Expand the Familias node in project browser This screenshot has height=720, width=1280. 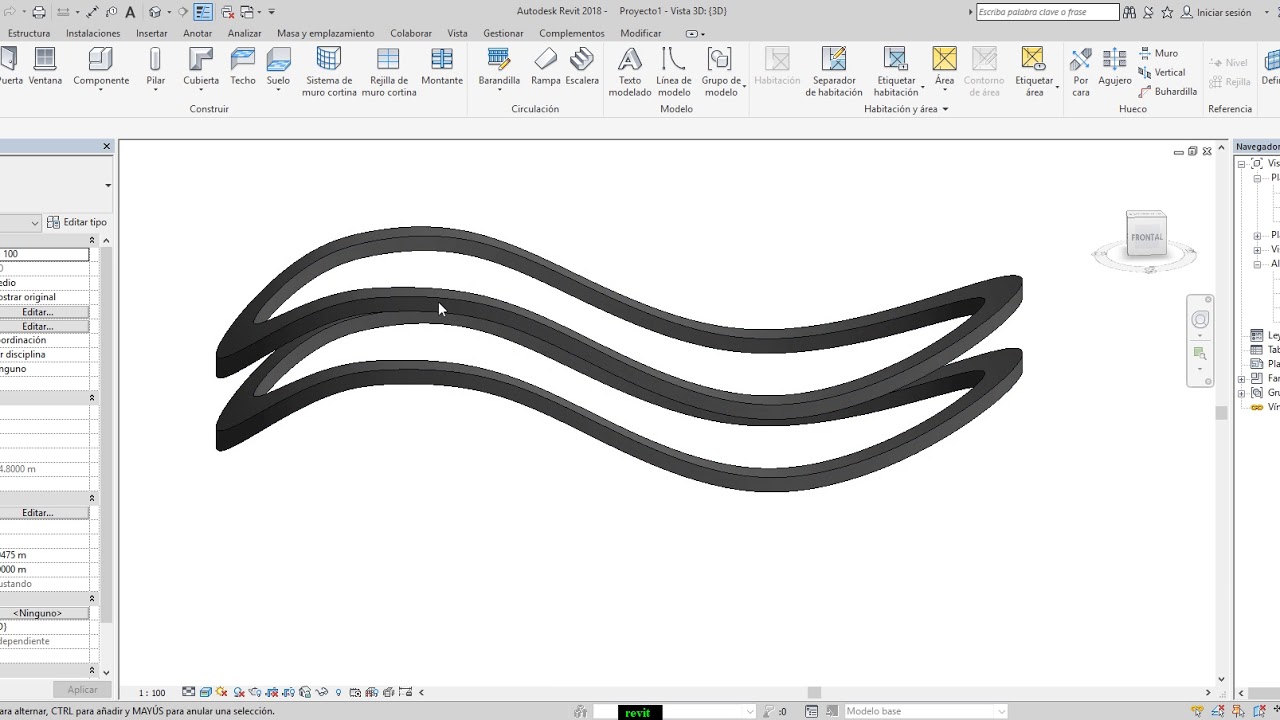(x=1242, y=379)
